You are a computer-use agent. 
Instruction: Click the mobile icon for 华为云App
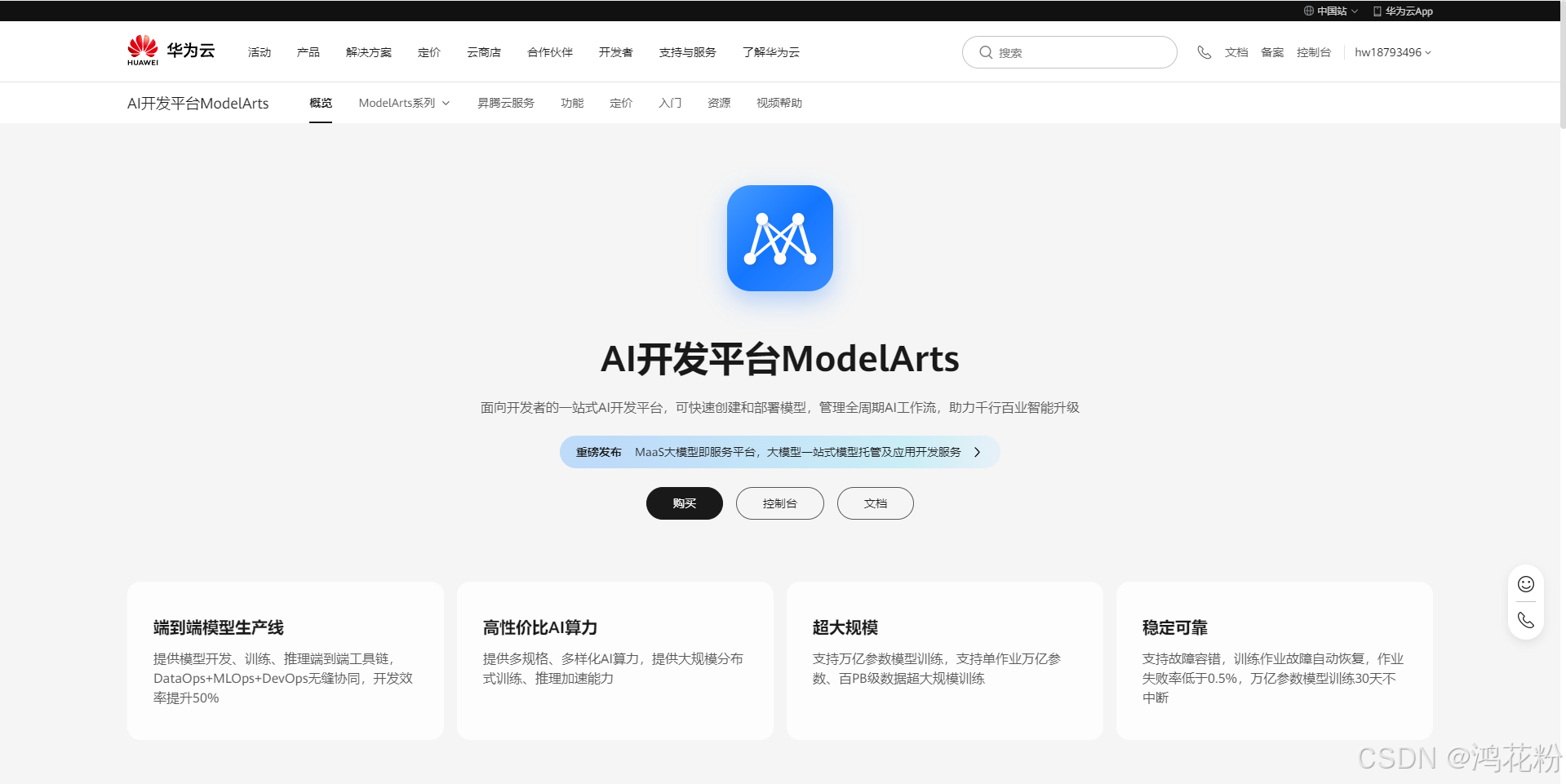[x=1377, y=11]
